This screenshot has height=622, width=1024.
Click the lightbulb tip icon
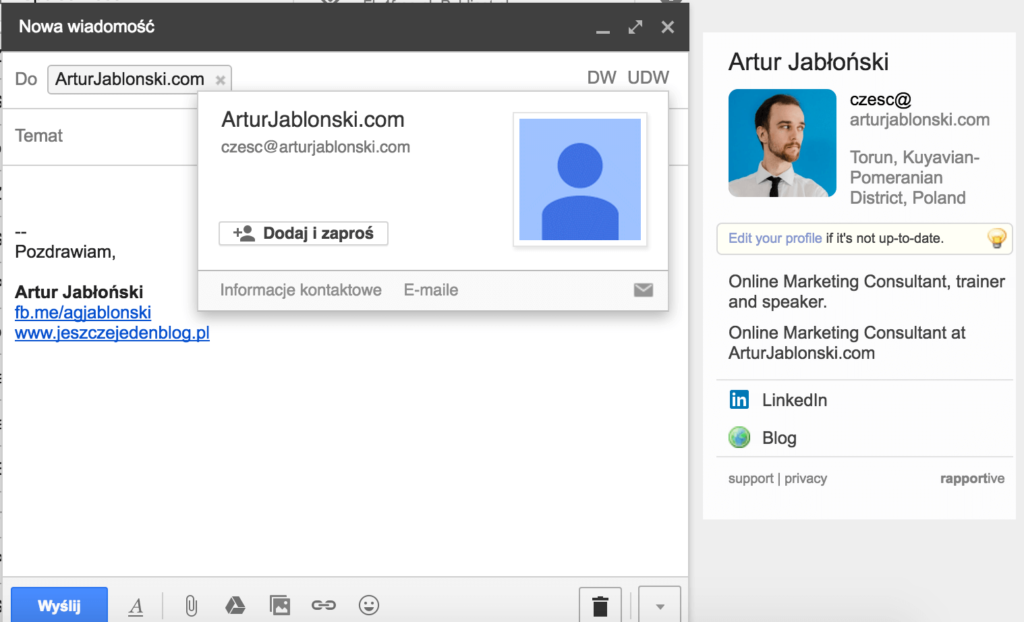coord(997,238)
